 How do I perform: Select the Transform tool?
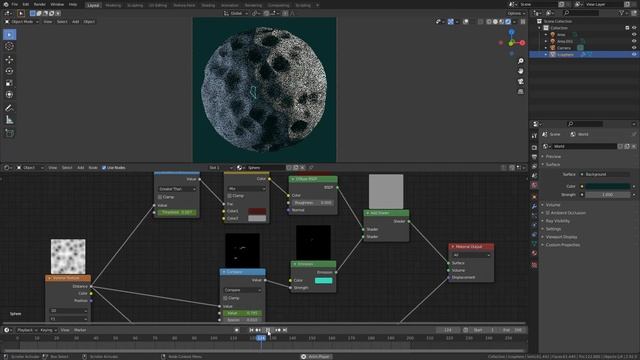[9, 95]
